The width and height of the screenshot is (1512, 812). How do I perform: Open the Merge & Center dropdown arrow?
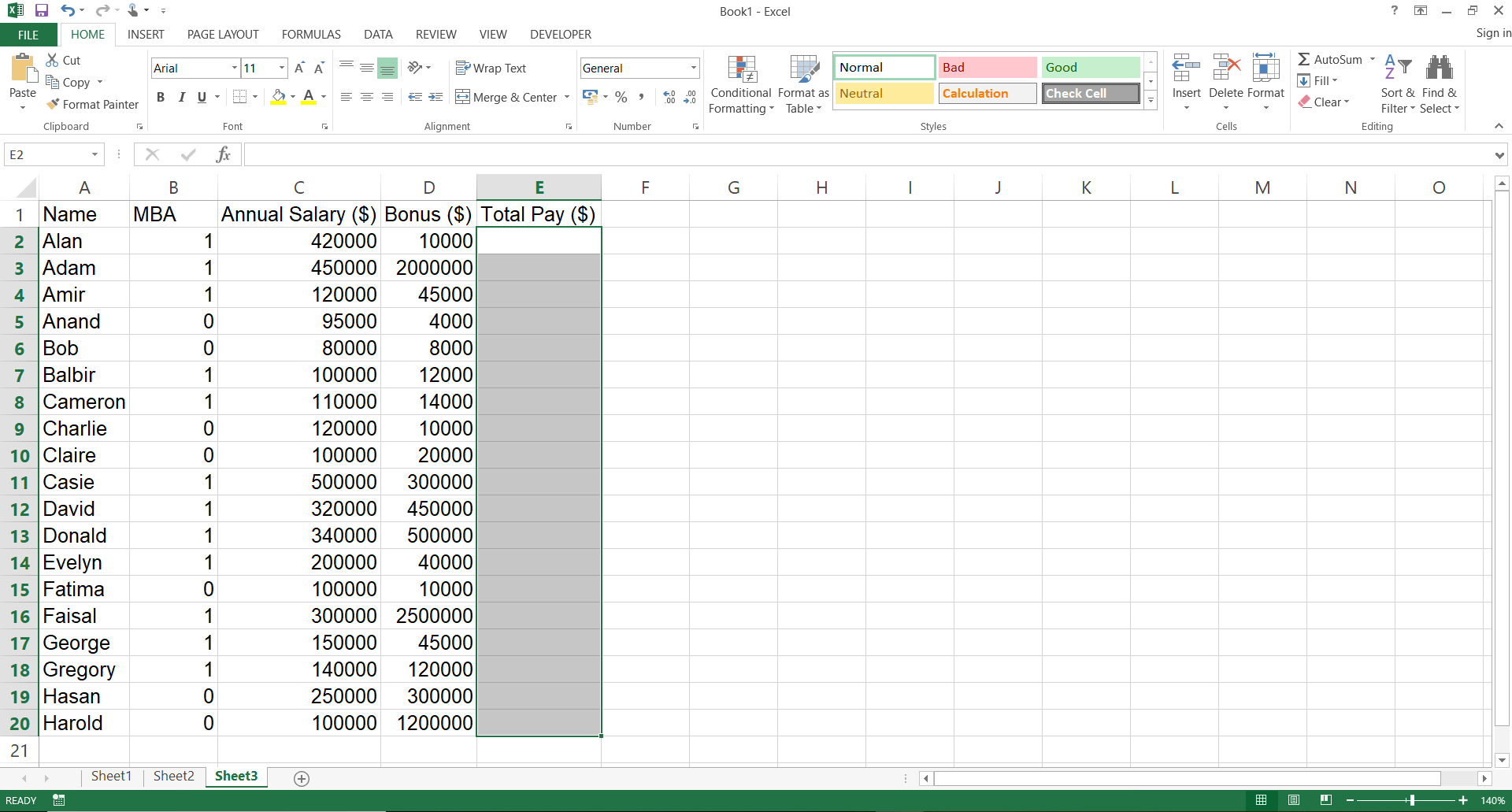[567, 97]
